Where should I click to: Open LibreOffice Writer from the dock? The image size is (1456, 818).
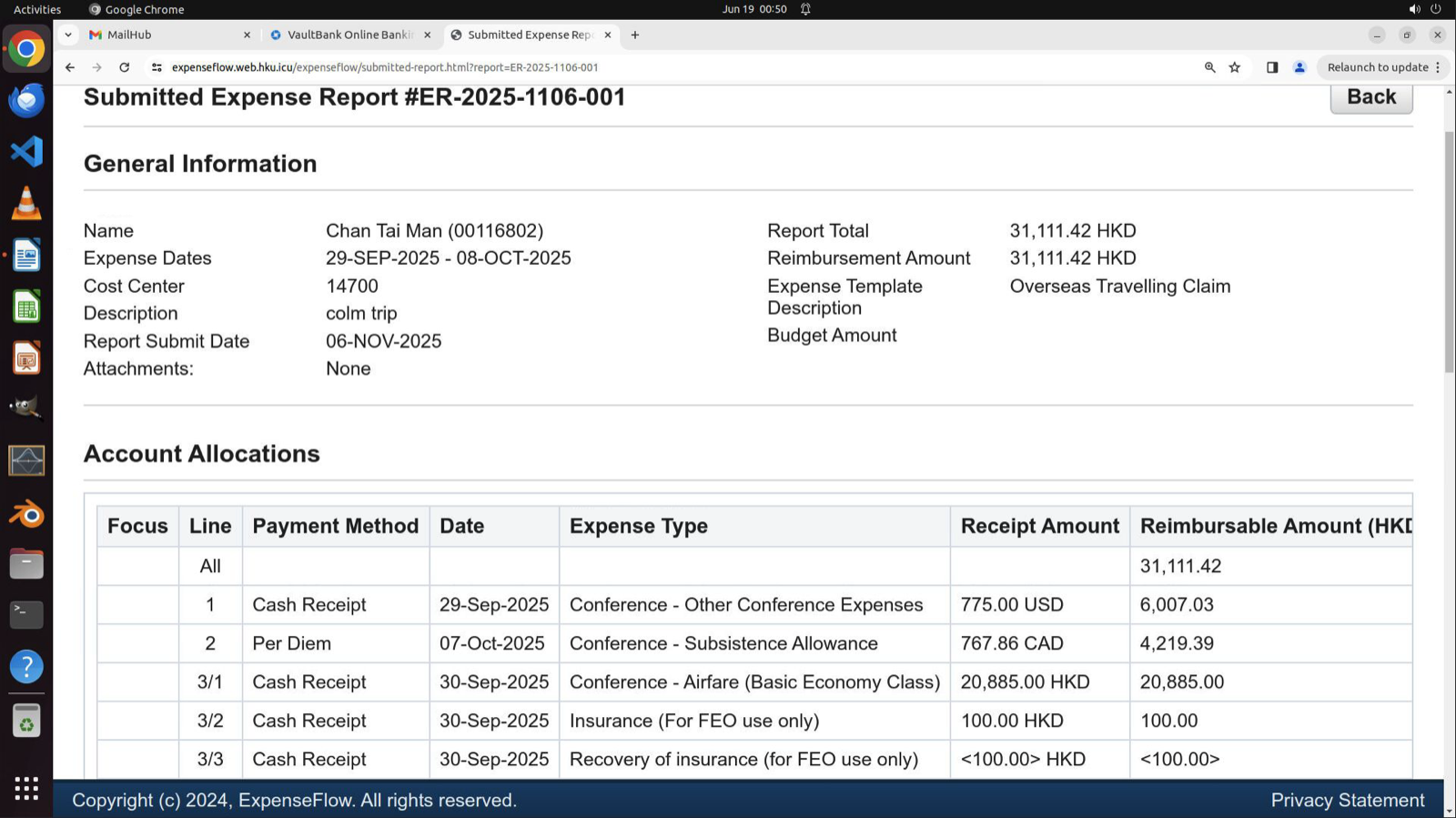(26, 255)
